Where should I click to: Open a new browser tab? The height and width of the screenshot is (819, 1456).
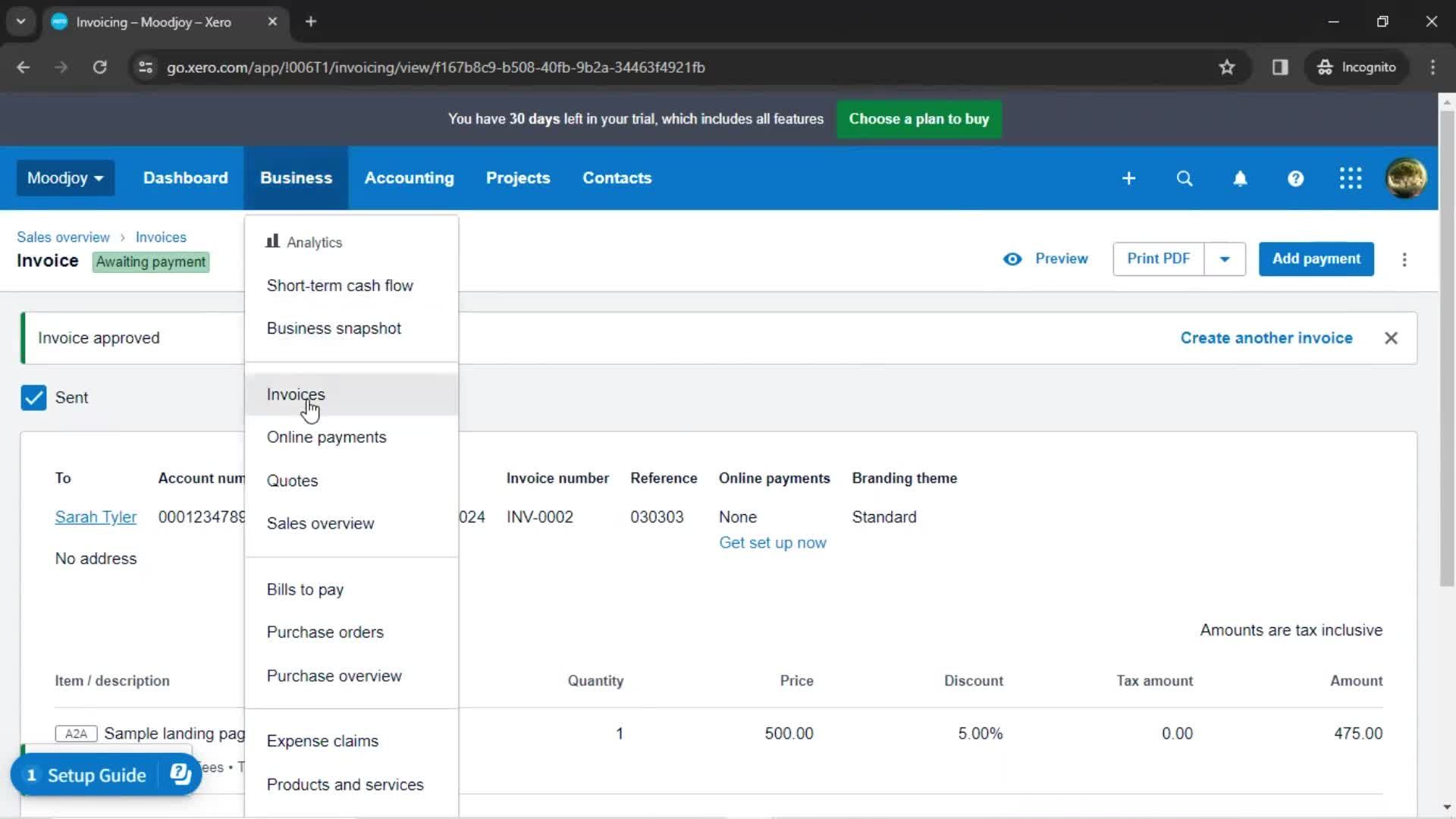[x=311, y=22]
